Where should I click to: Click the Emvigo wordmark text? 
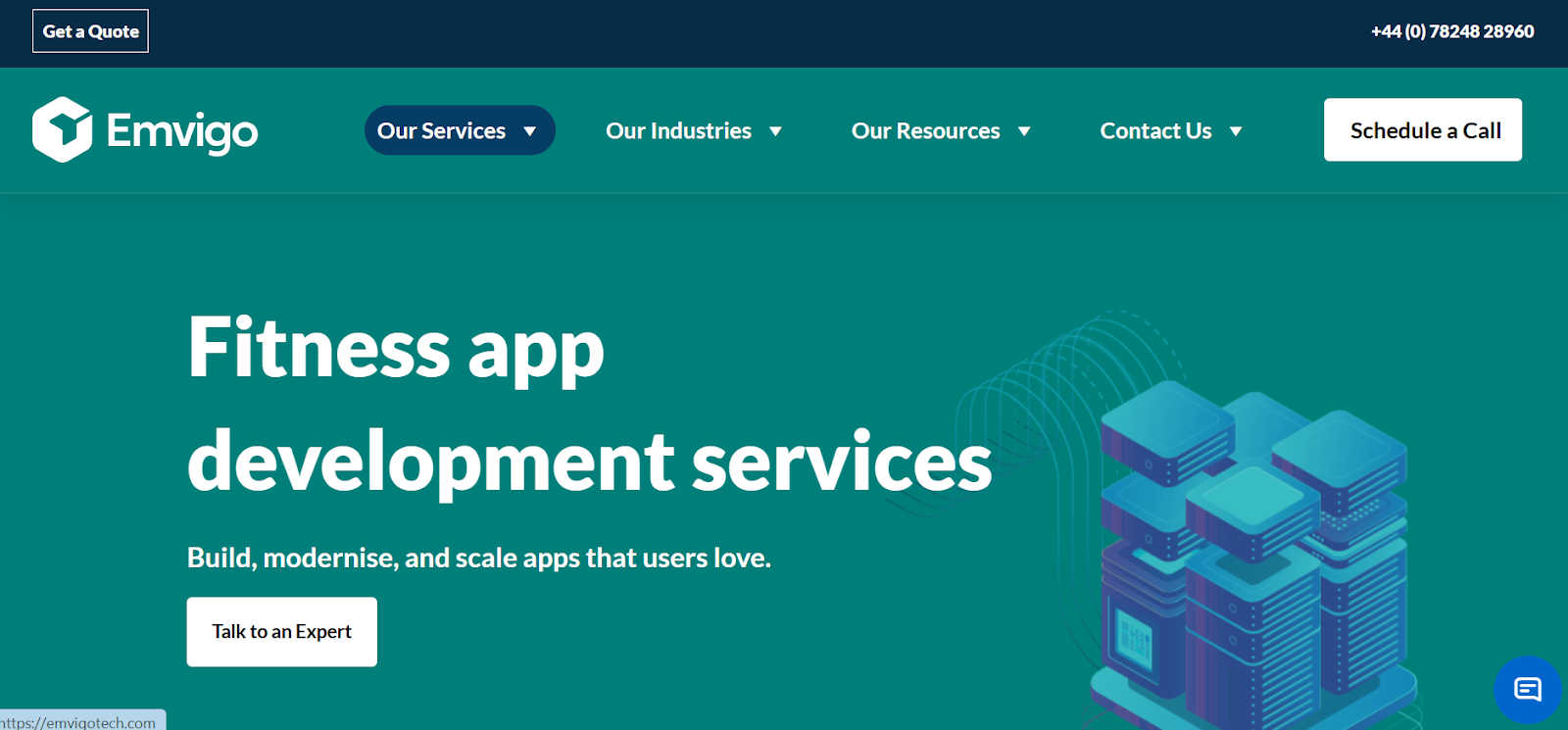182,131
